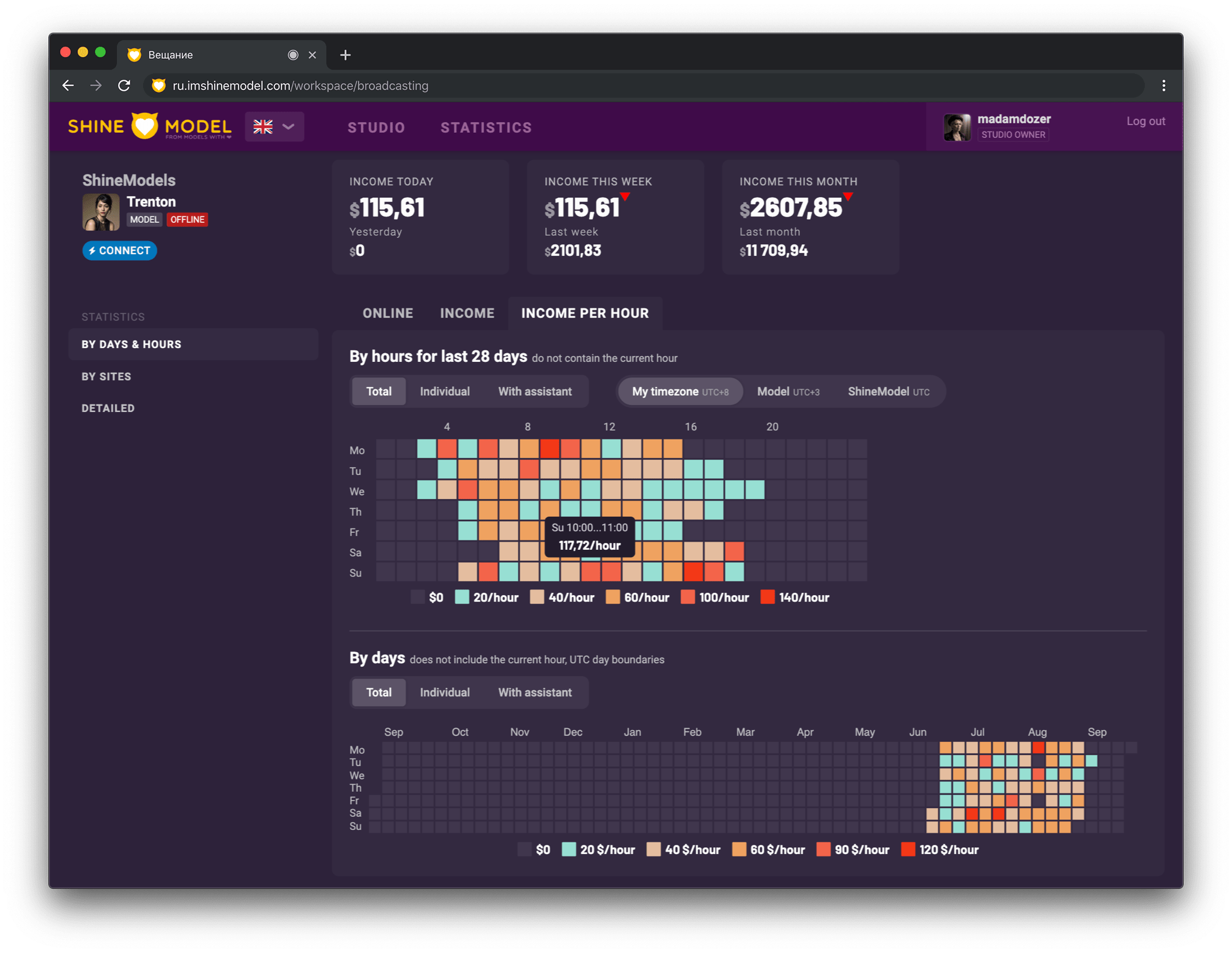1232x953 pixels.
Task: Click the Log out link
Action: [x=1145, y=121]
